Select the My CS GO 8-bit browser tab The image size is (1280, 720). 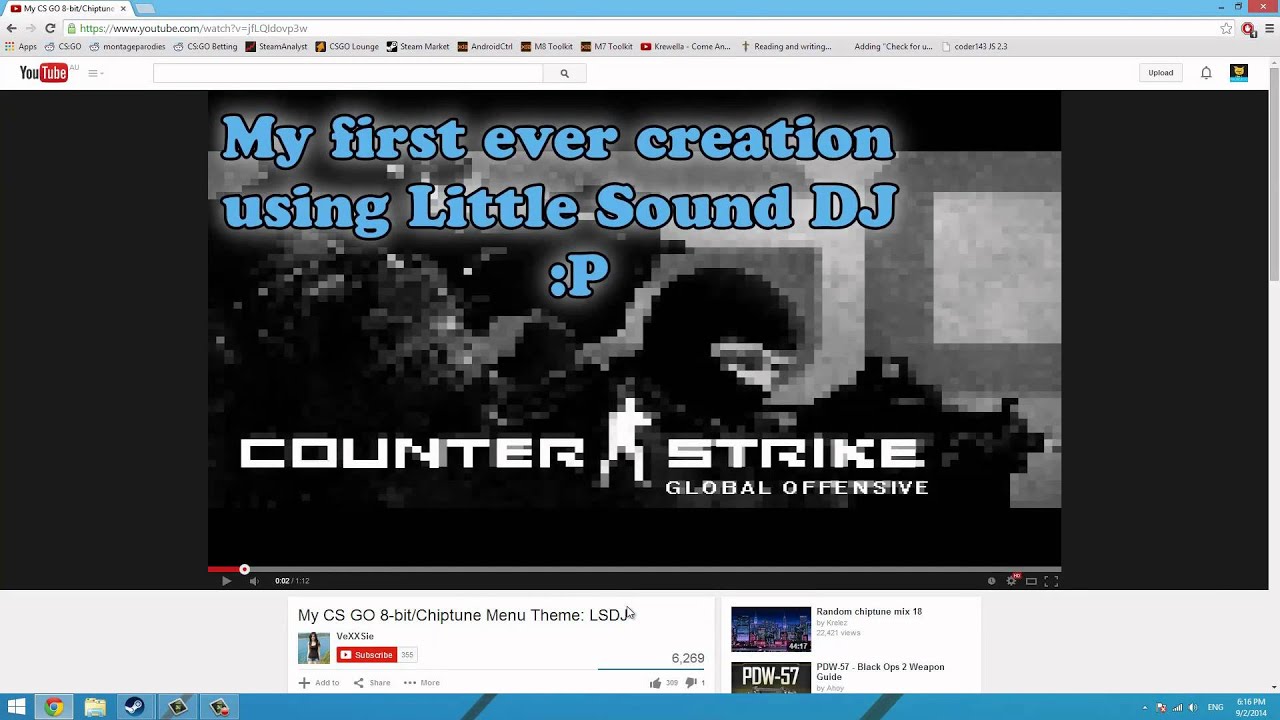click(x=68, y=8)
